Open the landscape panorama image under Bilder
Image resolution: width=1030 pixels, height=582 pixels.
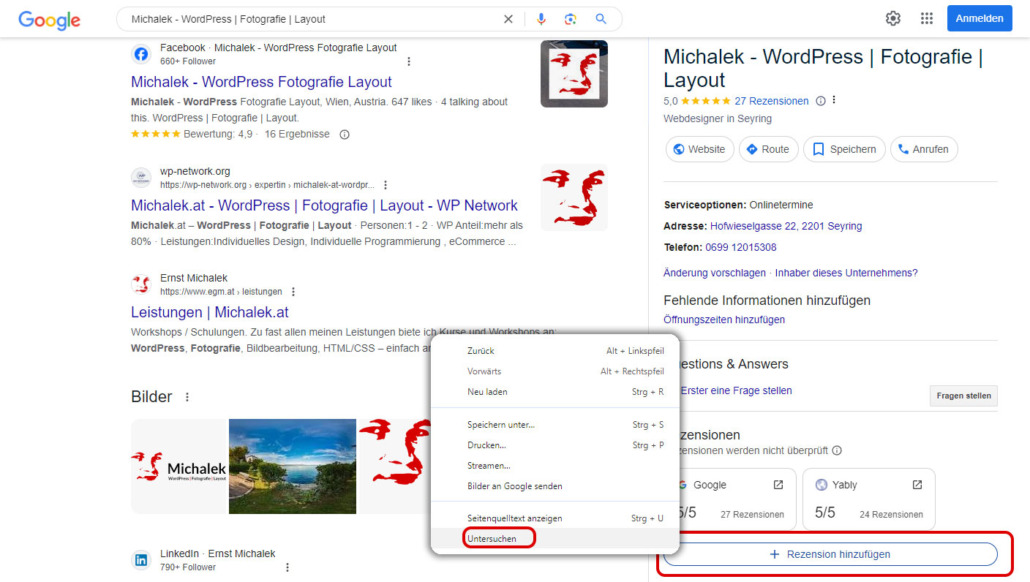[x=292, y=466]
